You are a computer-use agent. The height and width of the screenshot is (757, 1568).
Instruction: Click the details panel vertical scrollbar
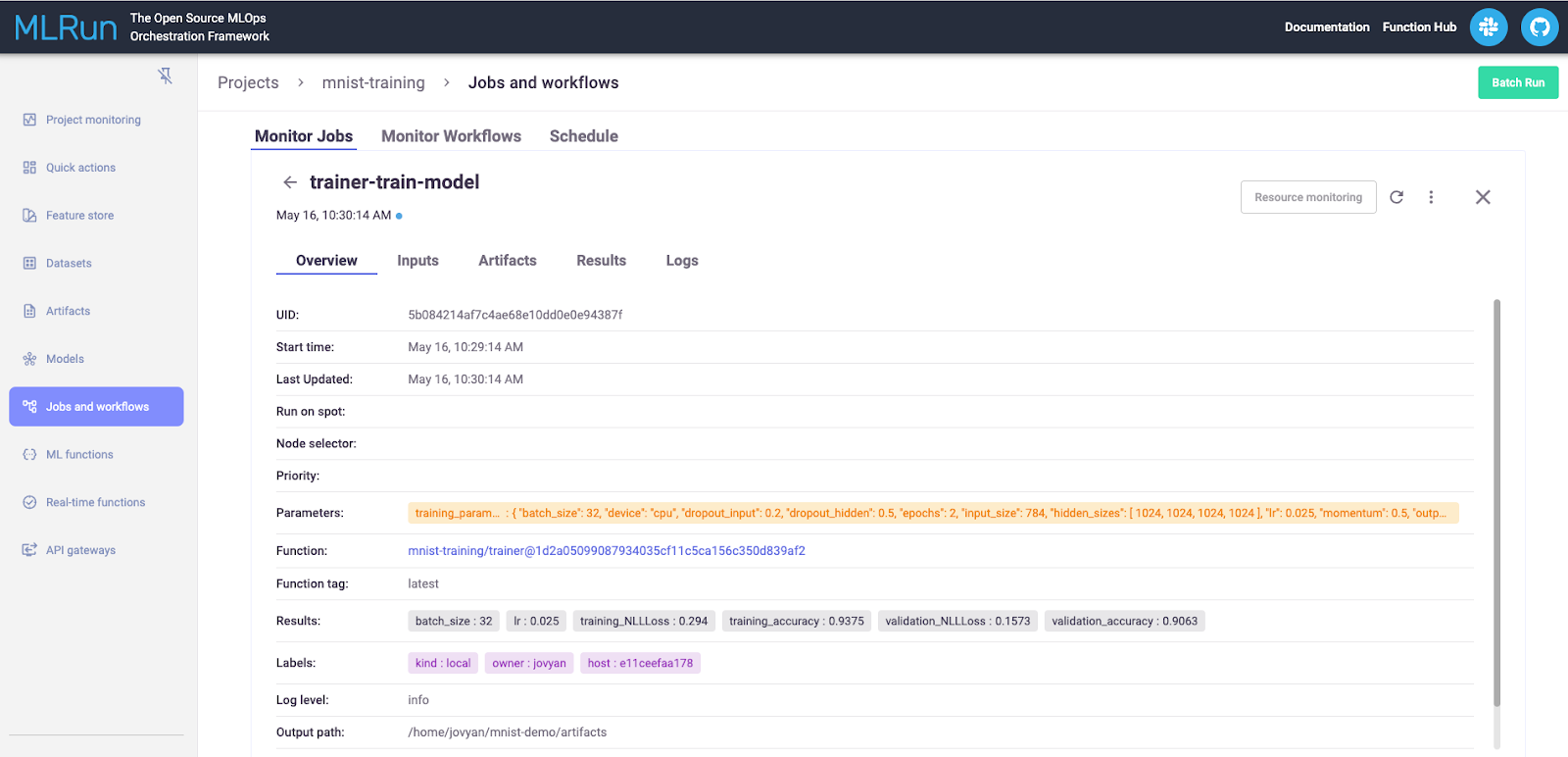click(x=1496, y=502)
